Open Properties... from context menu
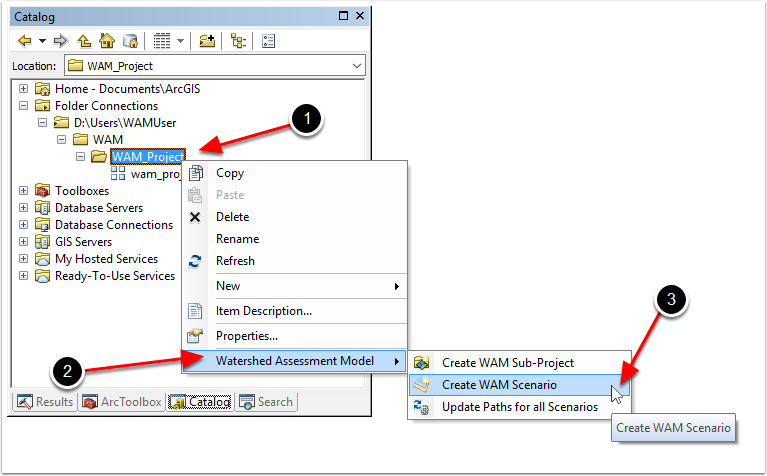The width and height of the screenshot is (767, 476). [x=294, y=336]
